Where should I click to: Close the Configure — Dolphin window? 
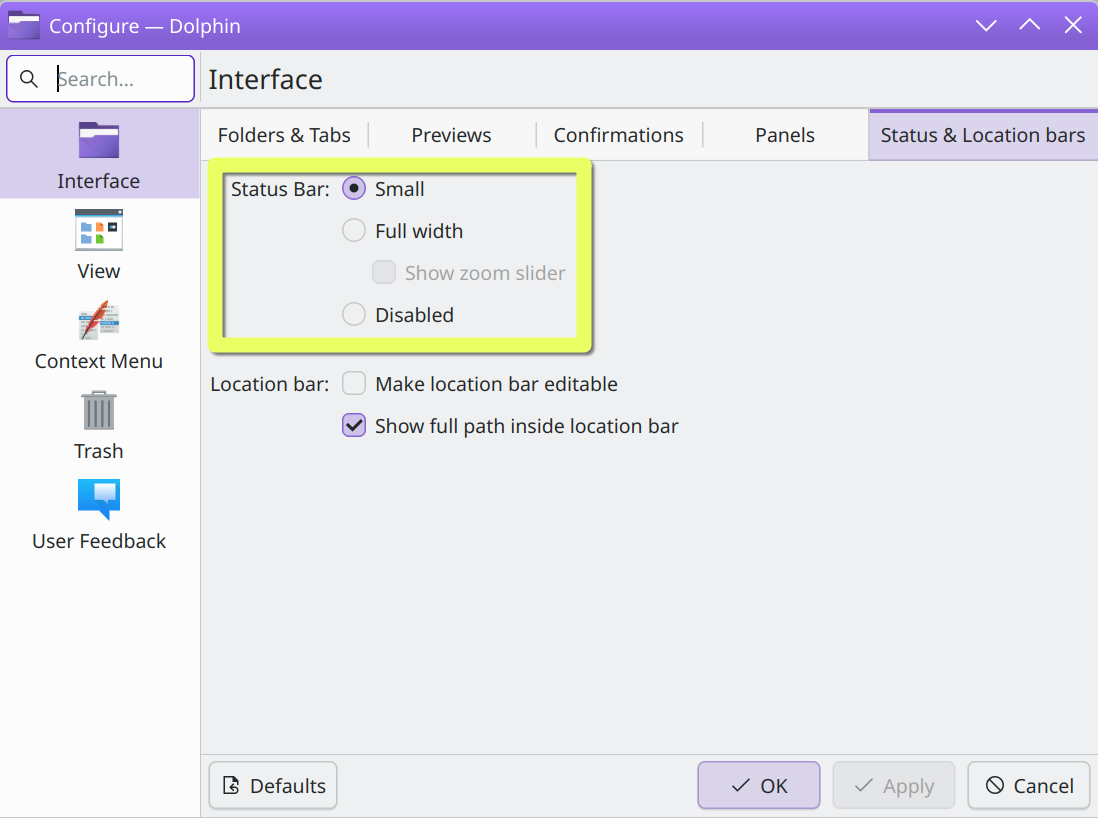click(x=1073, y=26)
